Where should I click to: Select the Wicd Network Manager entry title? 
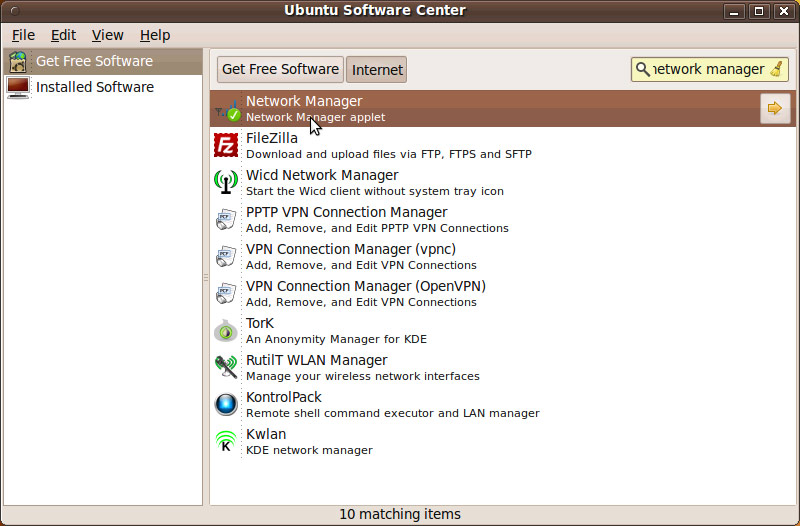coord(322,175)
